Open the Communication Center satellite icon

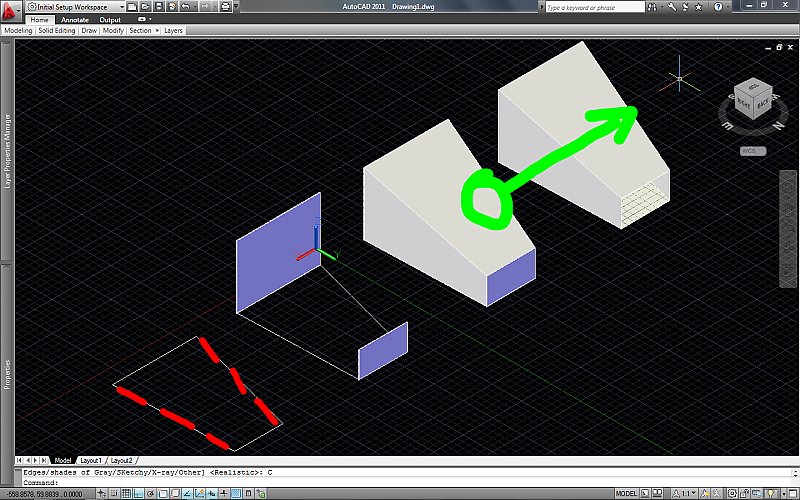(685, 7)
